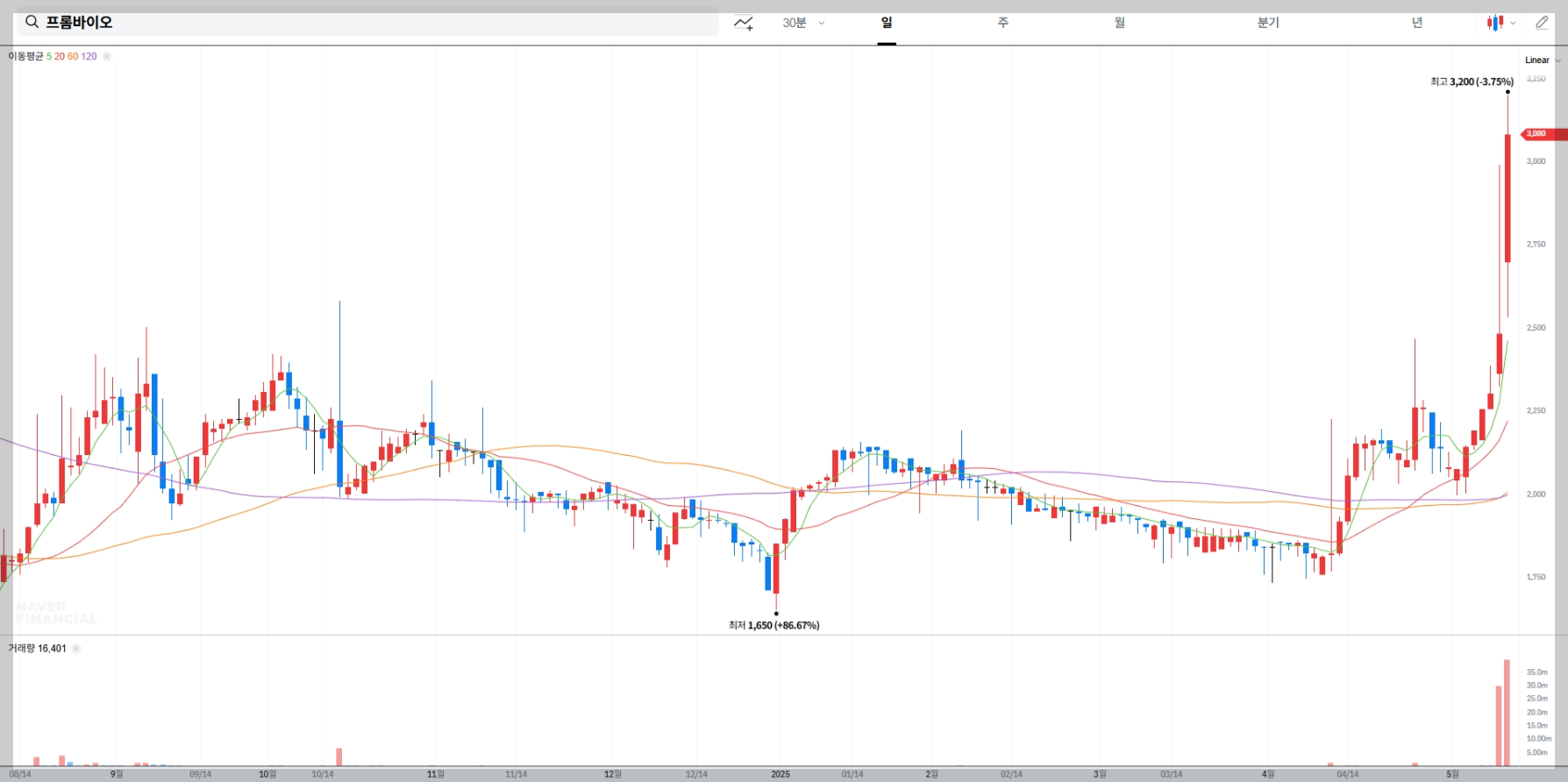The image size is (1568, 782).
Task: Switch to the 년 yearly tab
Action: coord(1417,23)
